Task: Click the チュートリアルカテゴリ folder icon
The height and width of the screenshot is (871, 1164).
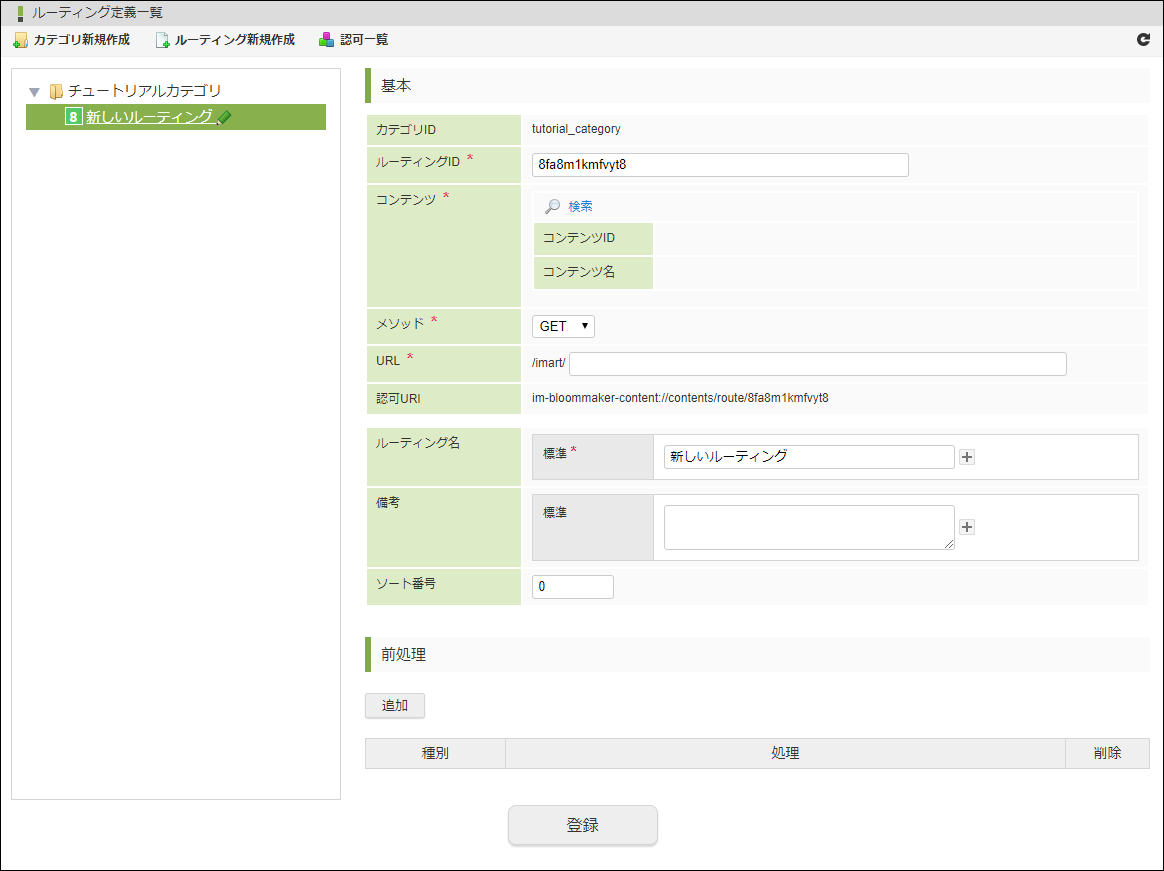Action: click(x=56, y=91)
